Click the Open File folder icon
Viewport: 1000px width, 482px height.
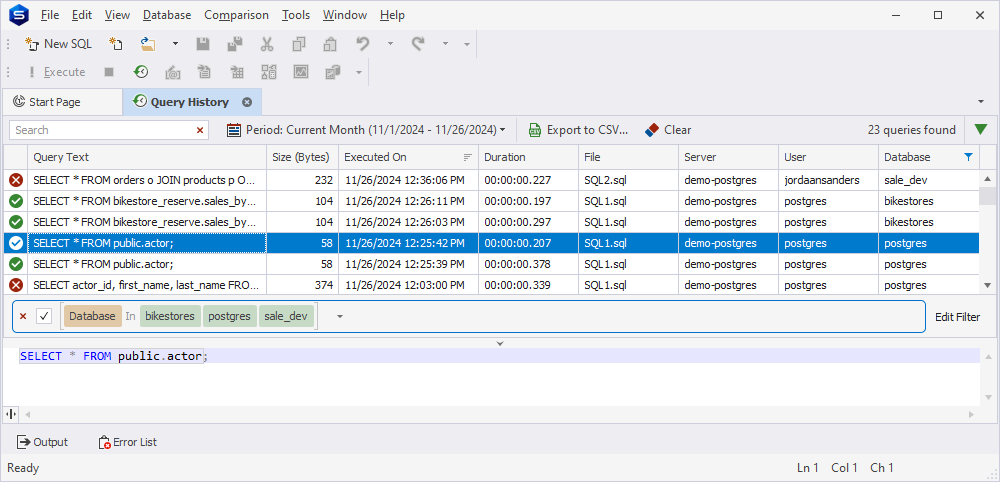pyautogui.click(x=148, y=44)
